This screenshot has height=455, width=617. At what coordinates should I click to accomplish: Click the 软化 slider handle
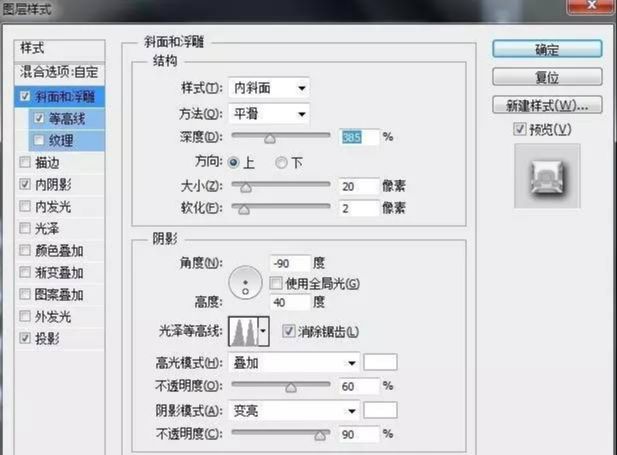pos(244,210)
